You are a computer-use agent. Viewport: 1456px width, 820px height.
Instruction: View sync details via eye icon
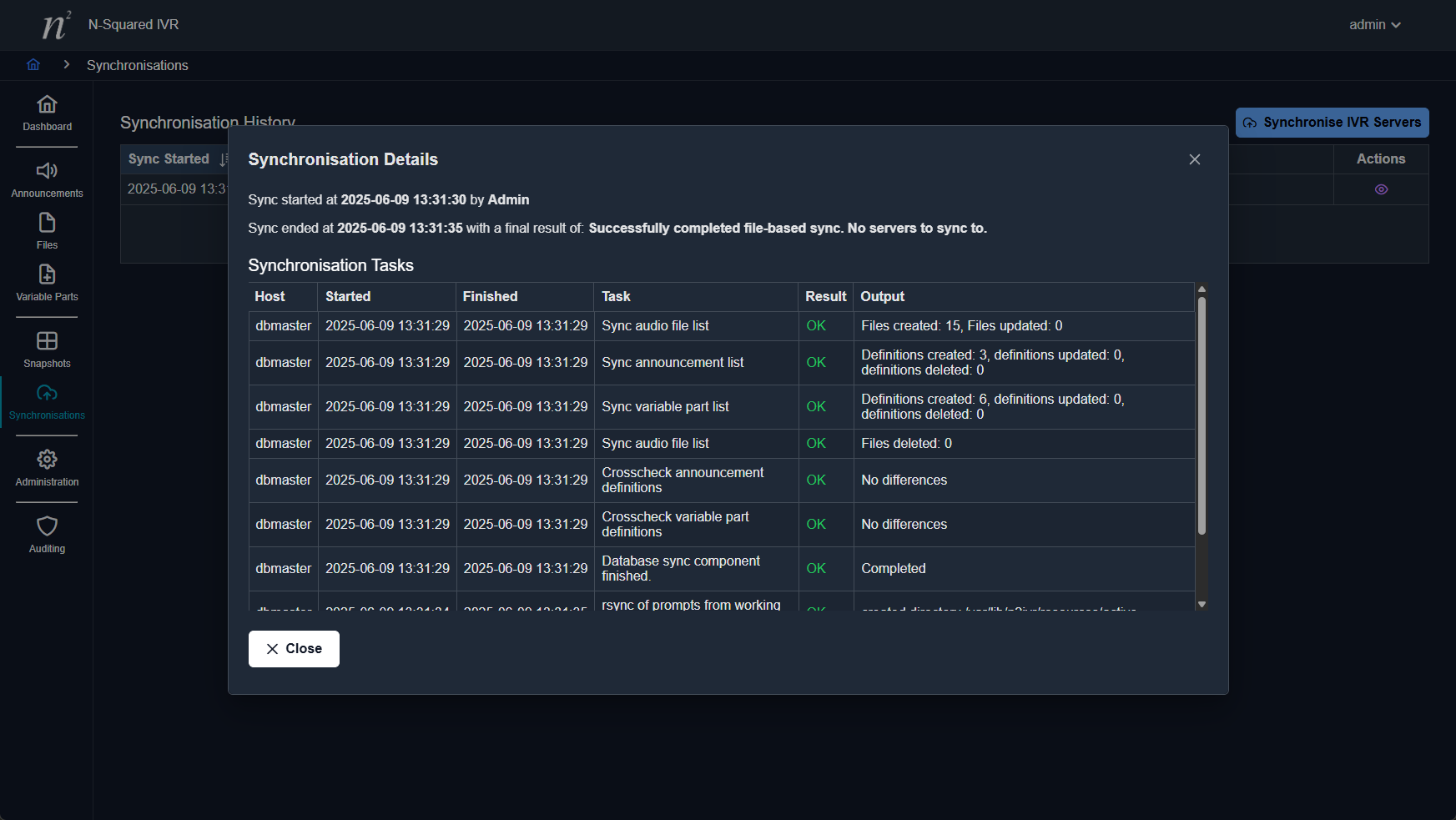click(x=1381, y=189)
